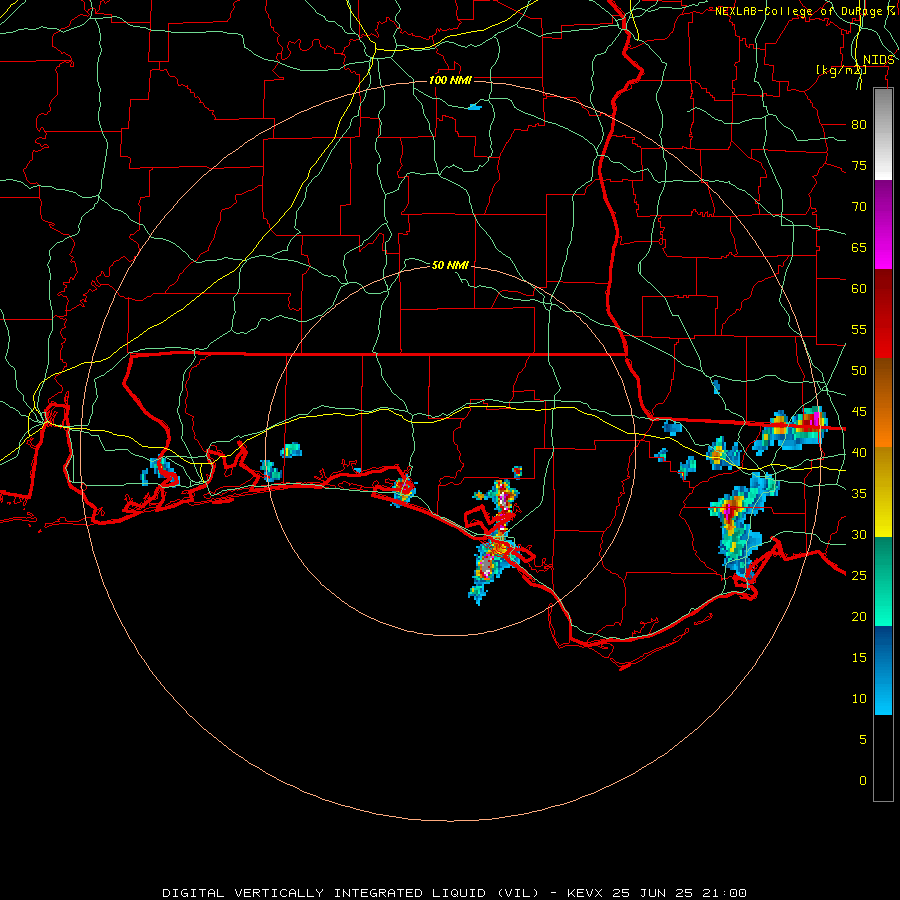
Task: Click the 0 value on the VIL scale
Action: pyautogui.click(x=863, y=781)
